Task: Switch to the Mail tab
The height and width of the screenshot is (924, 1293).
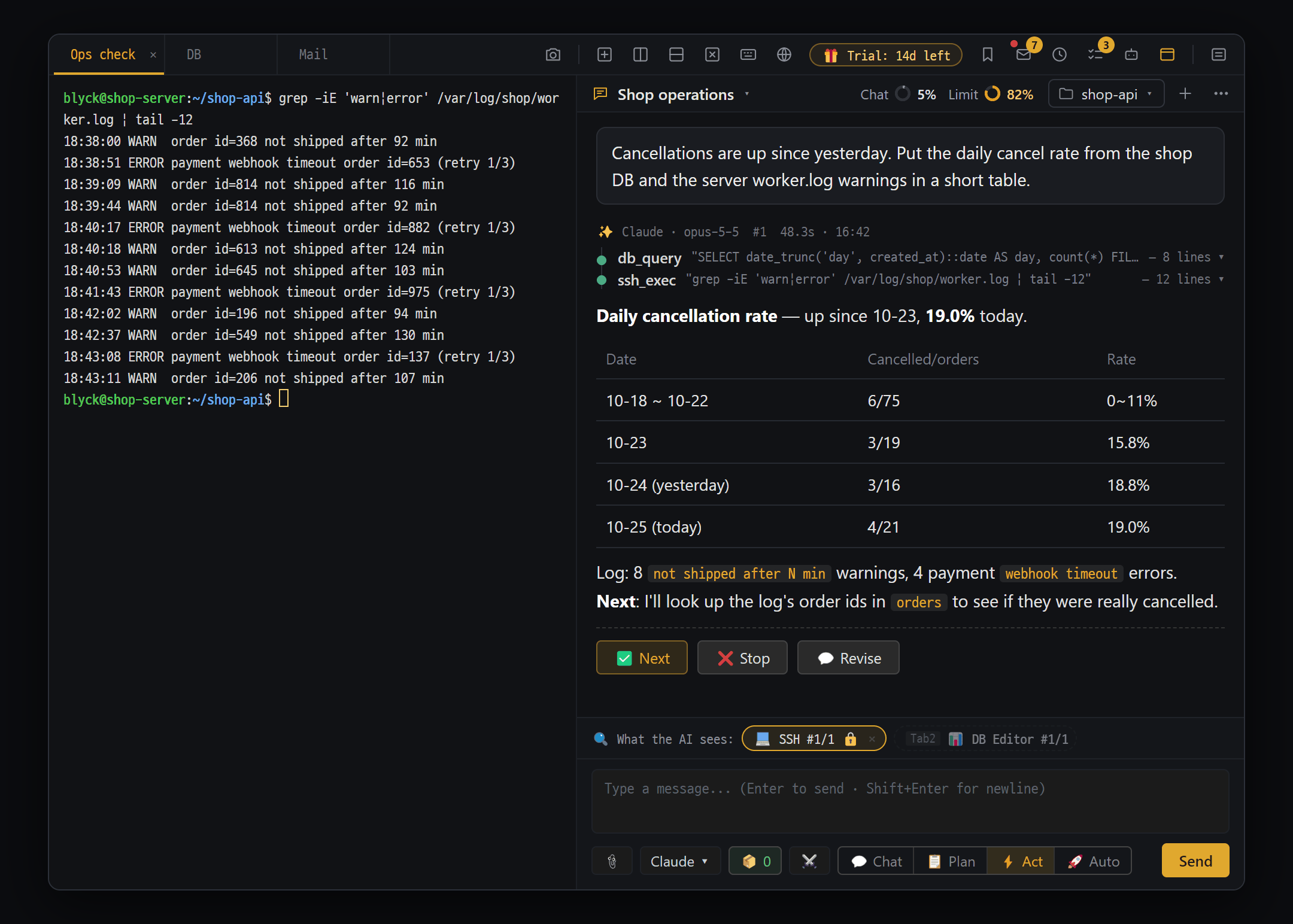Action: (x=333, y=54)
